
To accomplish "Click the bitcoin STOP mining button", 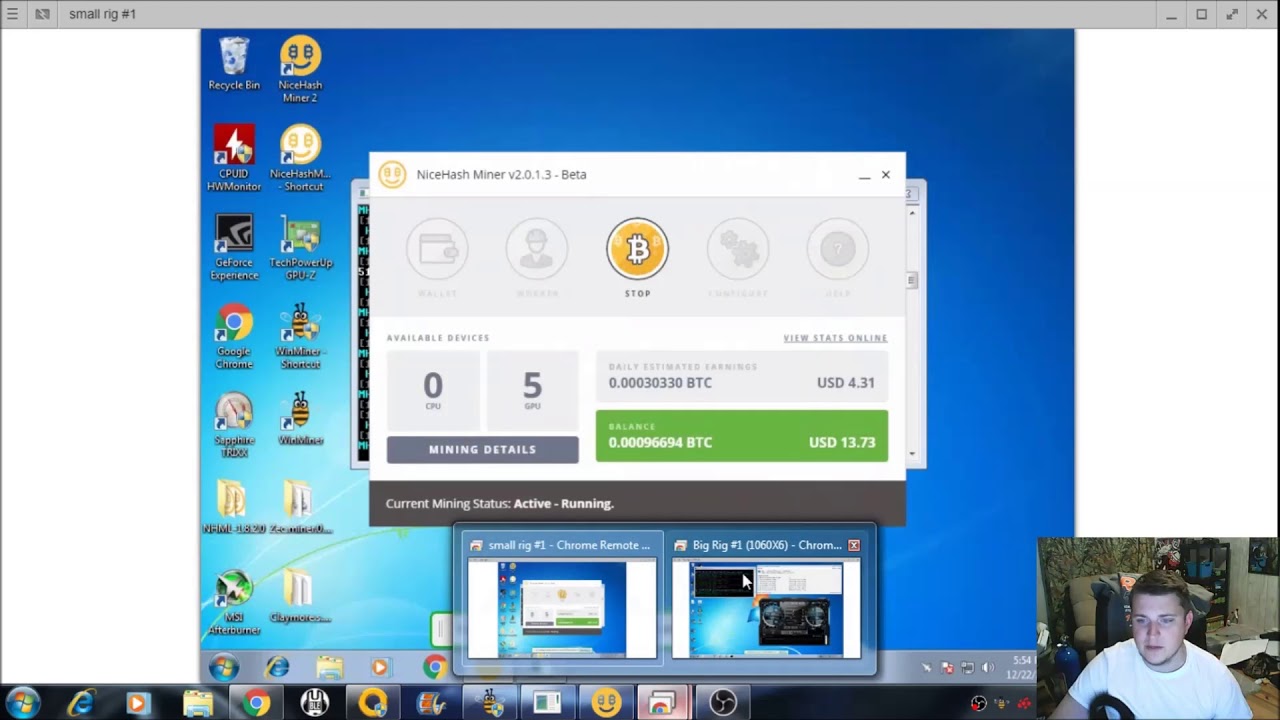I will (x=637, y=249).
